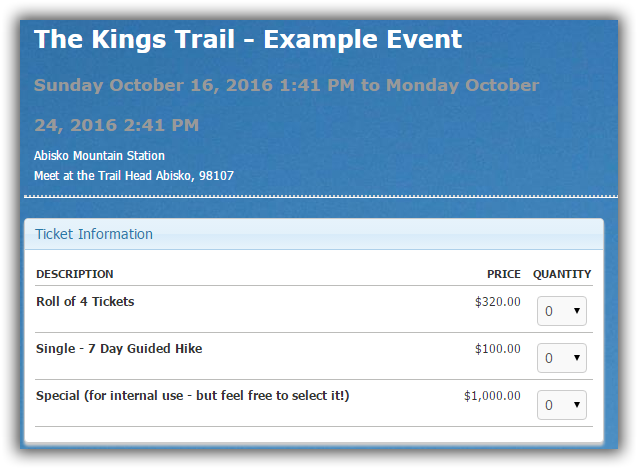This screenshot has height=469, width=638.
Task: Expand the Special ticket quantity selector
Action: click(x=561, y=405)
